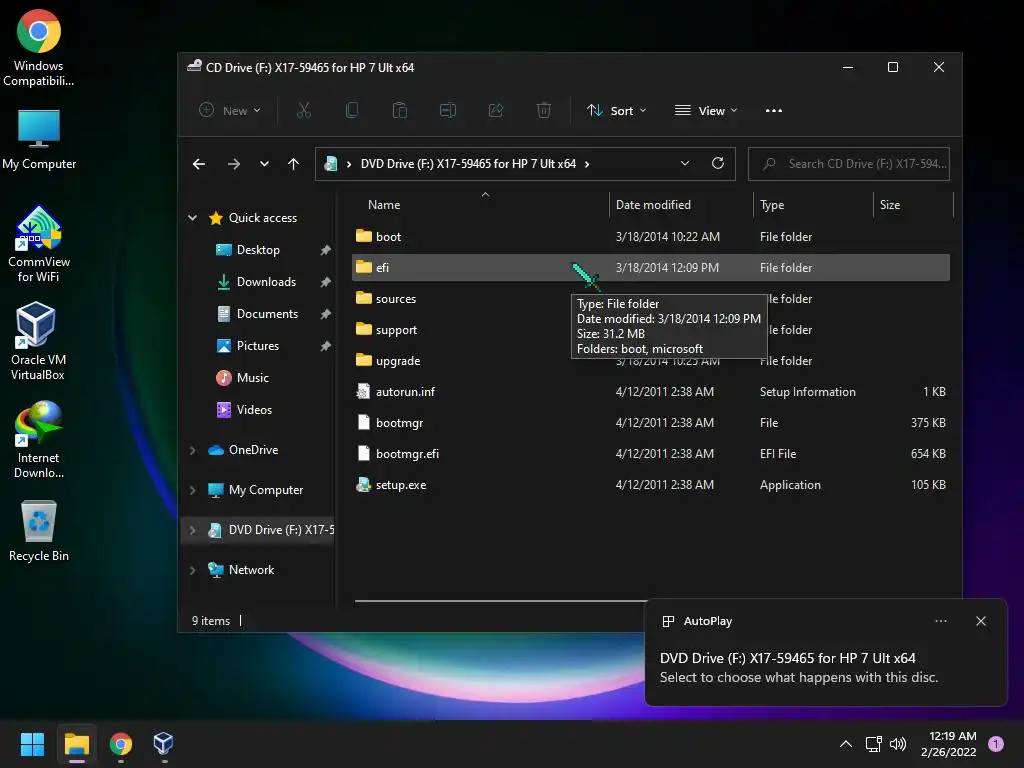Select the setup.exe application
Screen dimensions: 1024x768
[650, 485]
